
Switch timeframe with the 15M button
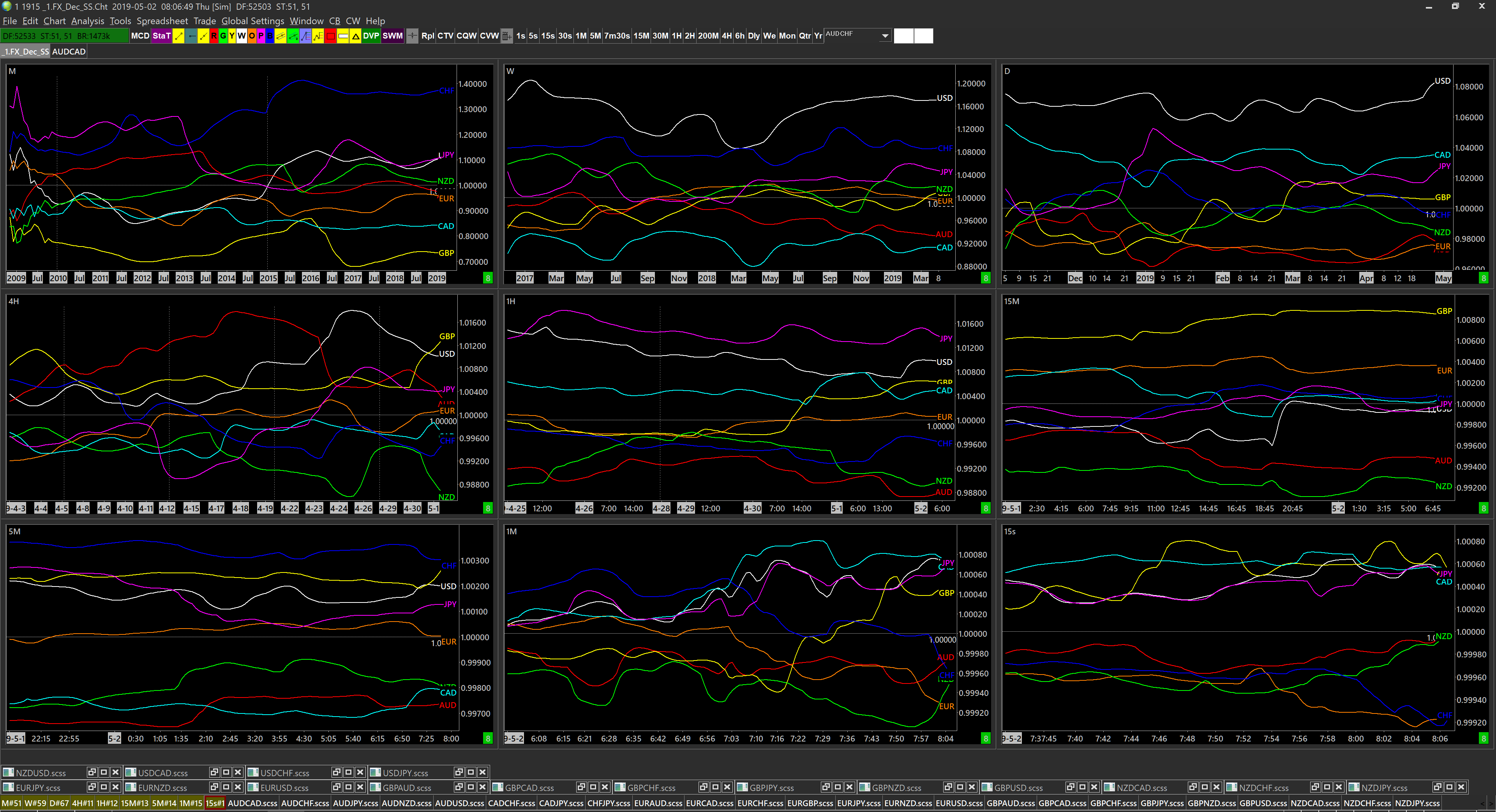click(x=641, y=36)
